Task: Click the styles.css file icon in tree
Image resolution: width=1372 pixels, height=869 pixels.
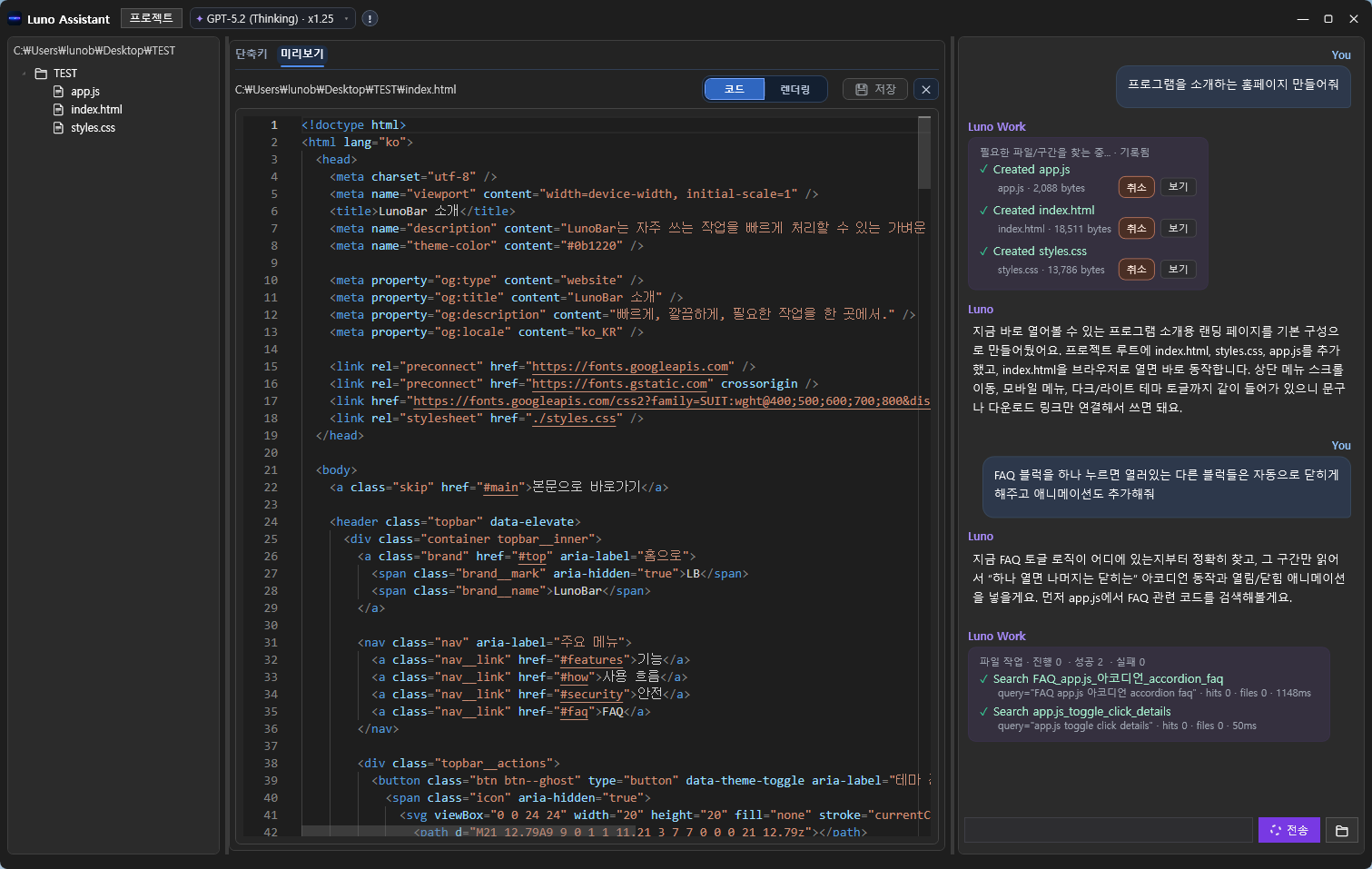Action: [x=59, y=128]
